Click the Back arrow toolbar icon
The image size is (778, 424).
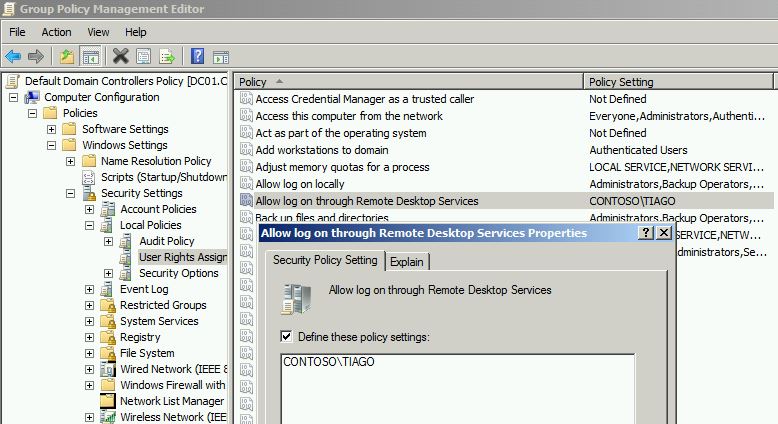[13, 56]
